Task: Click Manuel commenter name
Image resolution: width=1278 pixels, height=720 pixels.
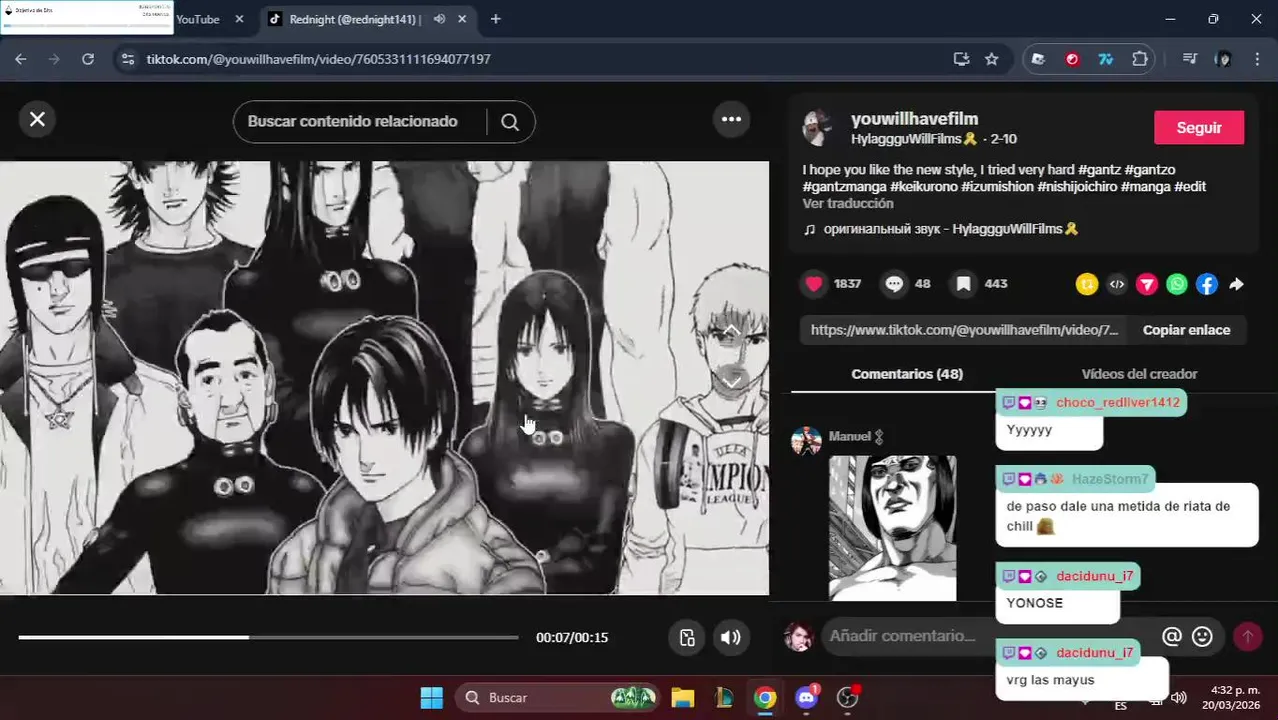Action: coord(850,437)
